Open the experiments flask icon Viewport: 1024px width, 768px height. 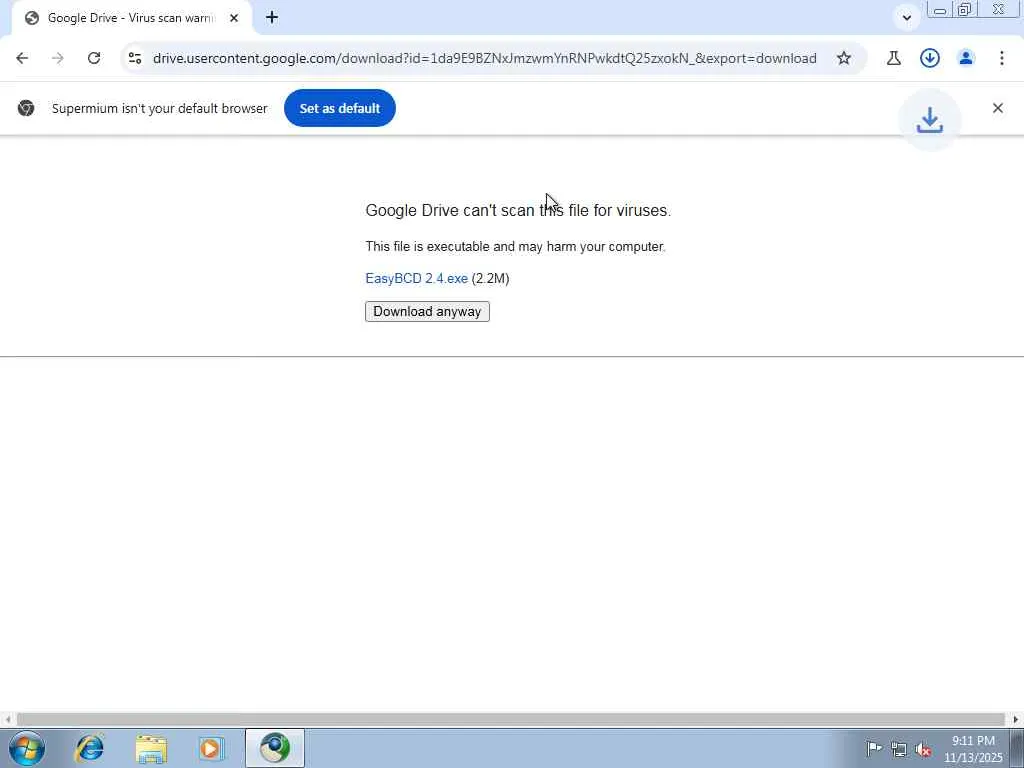tap(893, 58)
